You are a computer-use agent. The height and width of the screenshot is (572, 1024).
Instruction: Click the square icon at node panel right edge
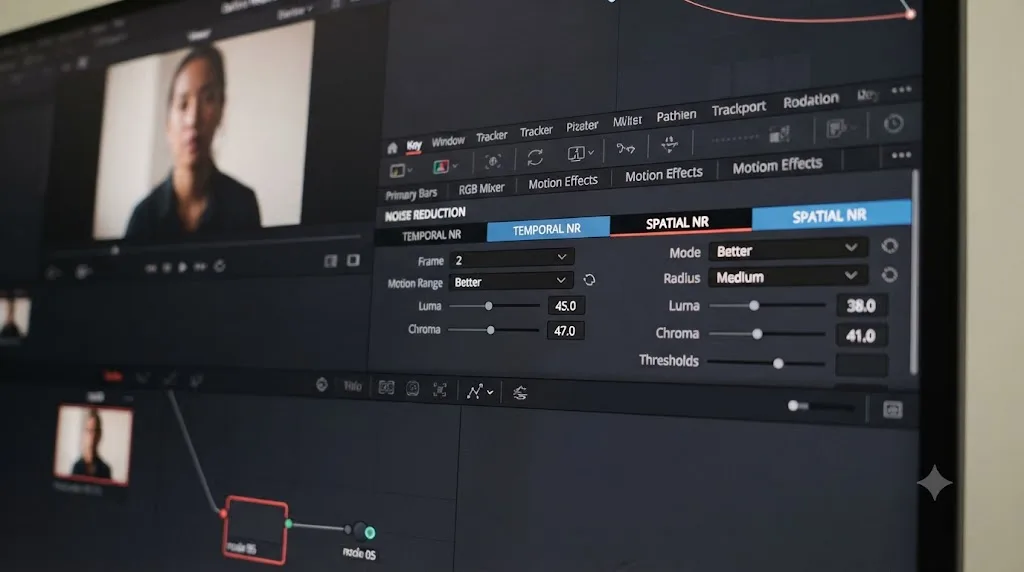click(x=893, y=409)
